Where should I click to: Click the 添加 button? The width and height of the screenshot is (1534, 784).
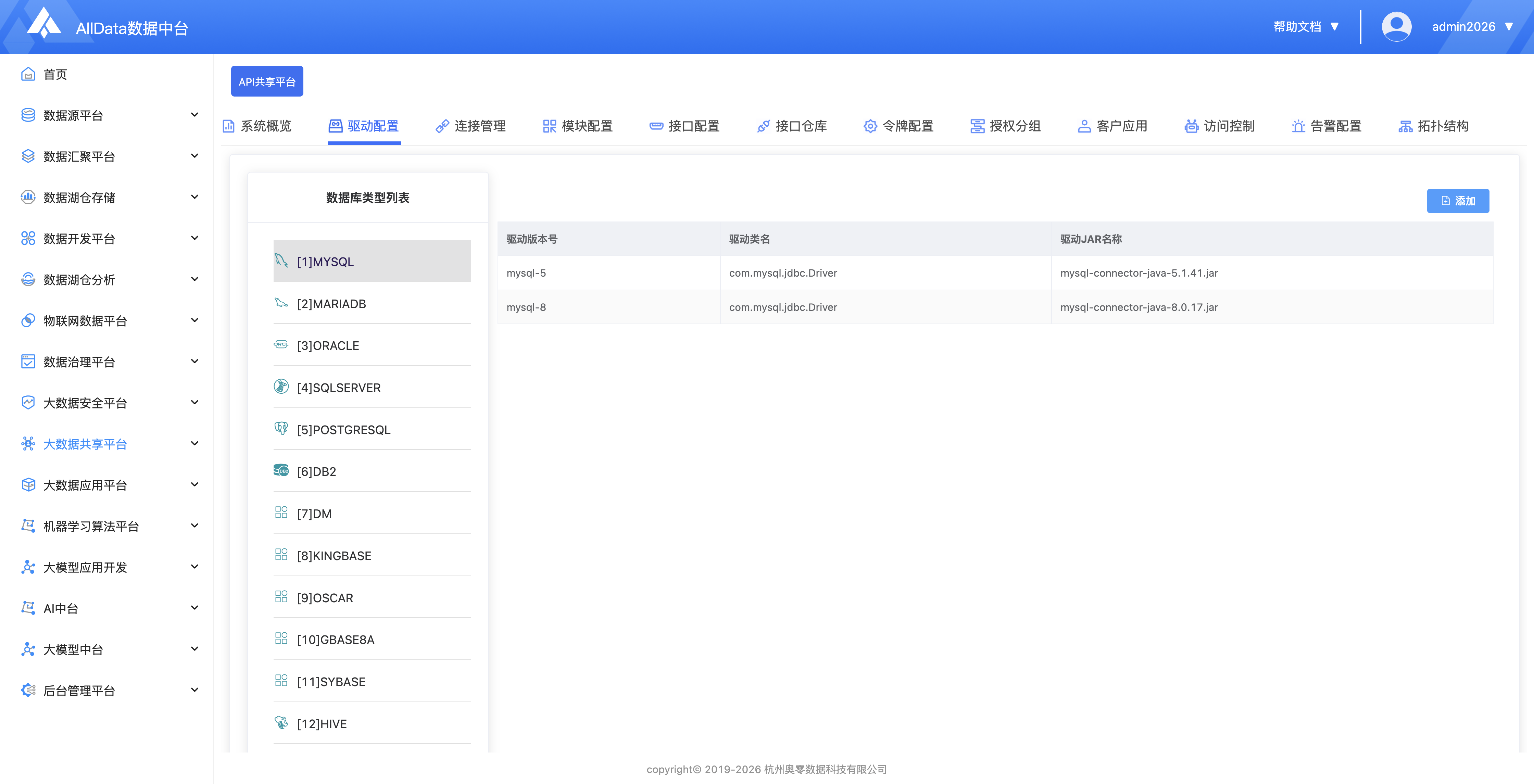tap(1458, 201)
